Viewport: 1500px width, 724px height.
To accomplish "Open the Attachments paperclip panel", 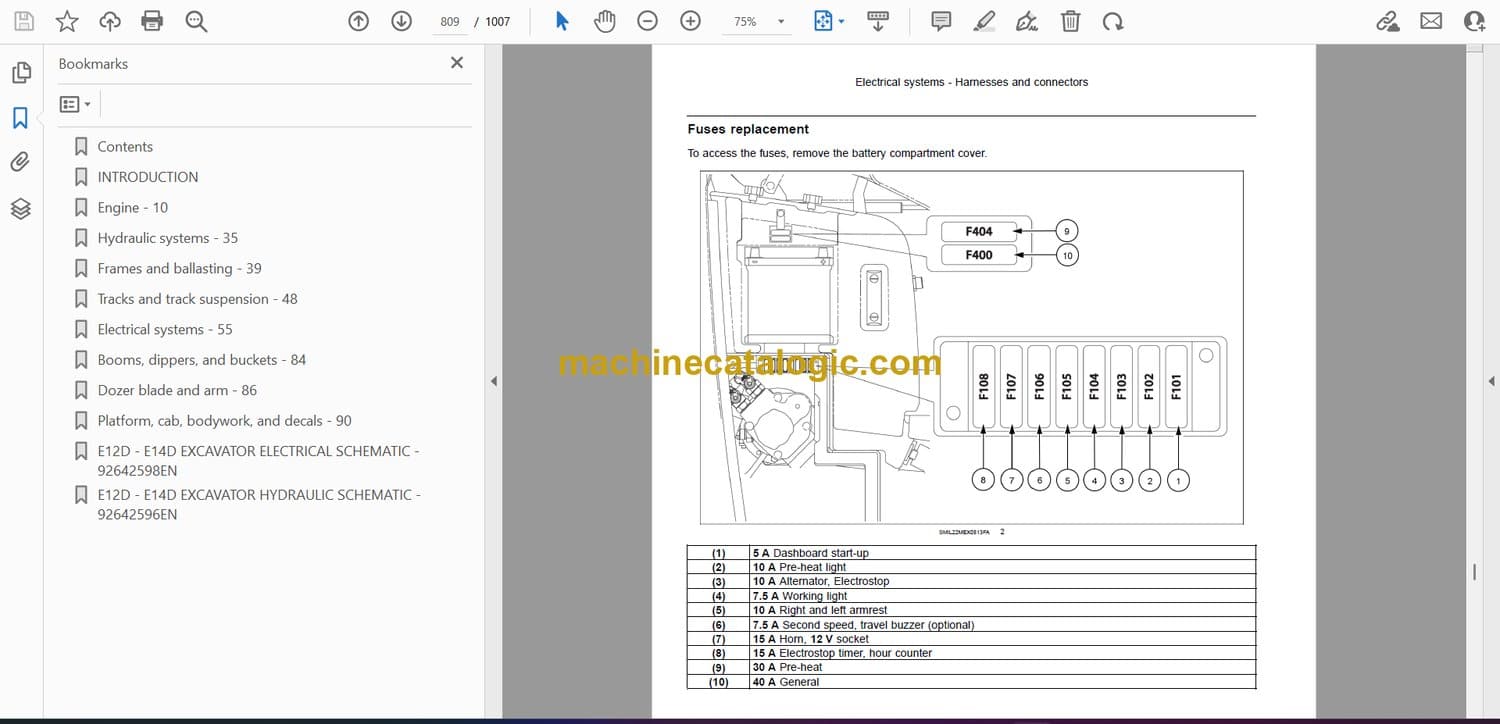I will coord(20,162).
